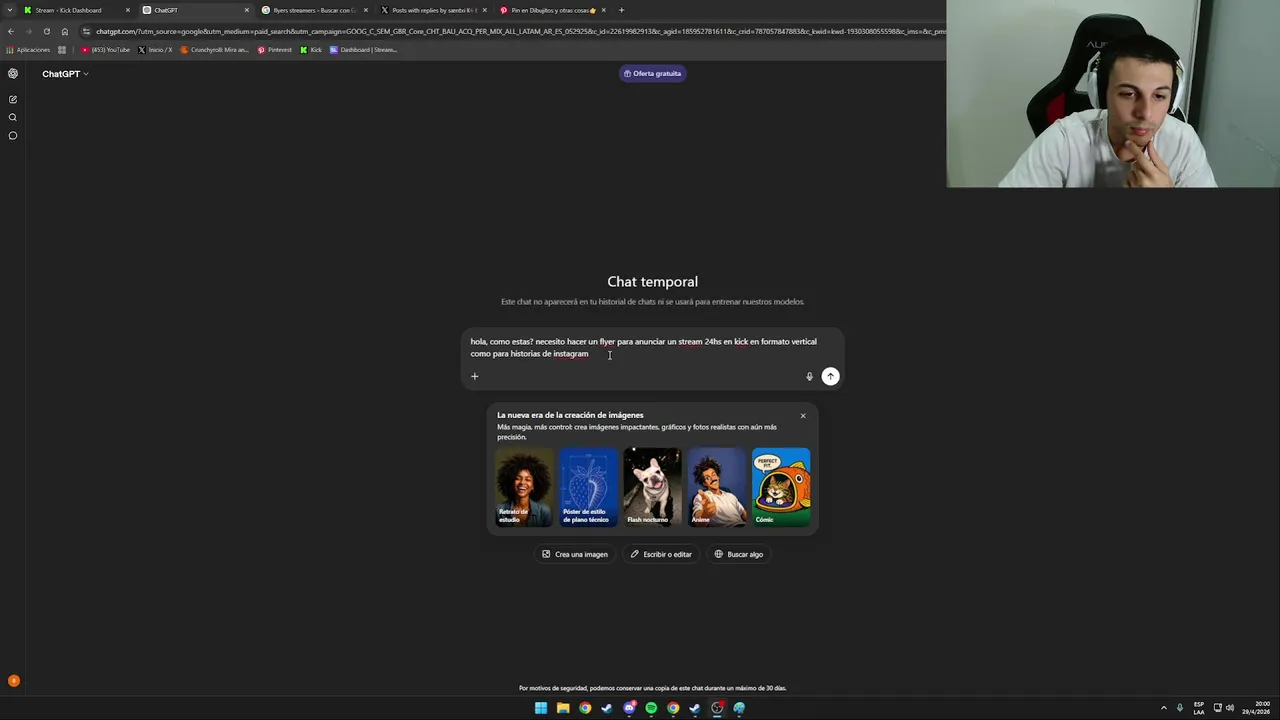Screen dimensions: 1280x720
Task: Close the Pin en Dibujitos tab
Action: tap(604, 10)
